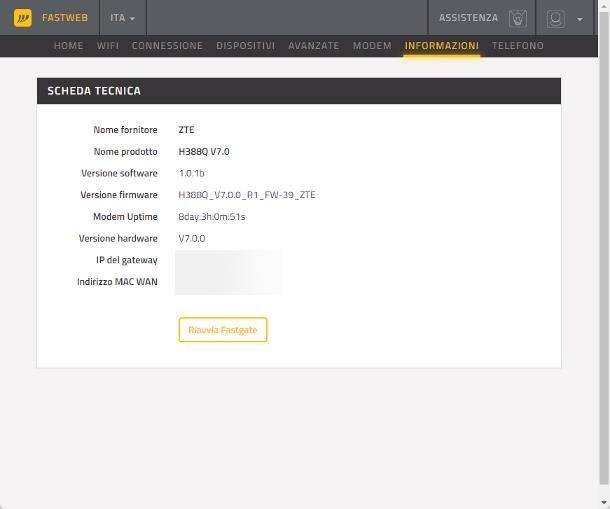This screenshot has width=610, height=509.
Task: Expand the user account dropdown arrow
Action: coord(580,19)
